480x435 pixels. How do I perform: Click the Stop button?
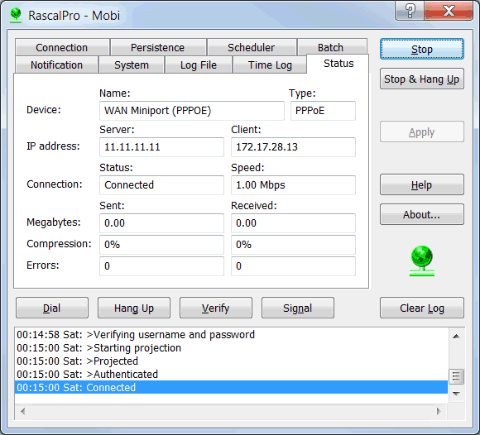coord(422,49)
